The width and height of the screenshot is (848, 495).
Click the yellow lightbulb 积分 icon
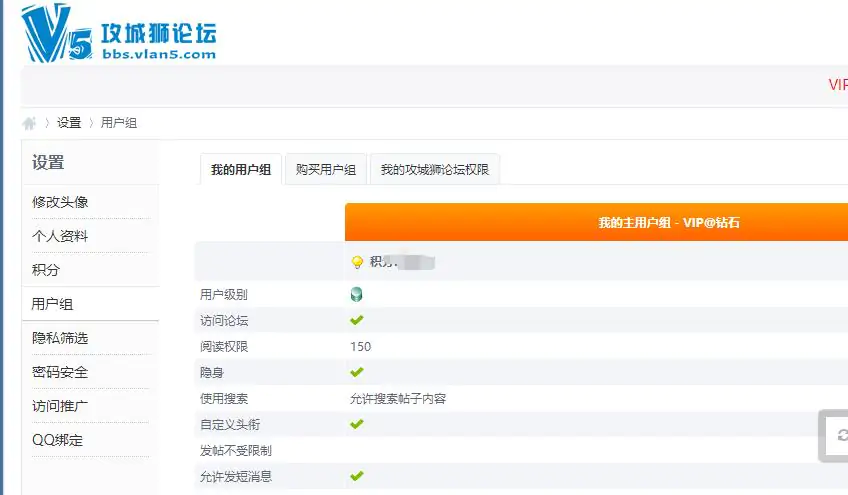coord(357,262)
